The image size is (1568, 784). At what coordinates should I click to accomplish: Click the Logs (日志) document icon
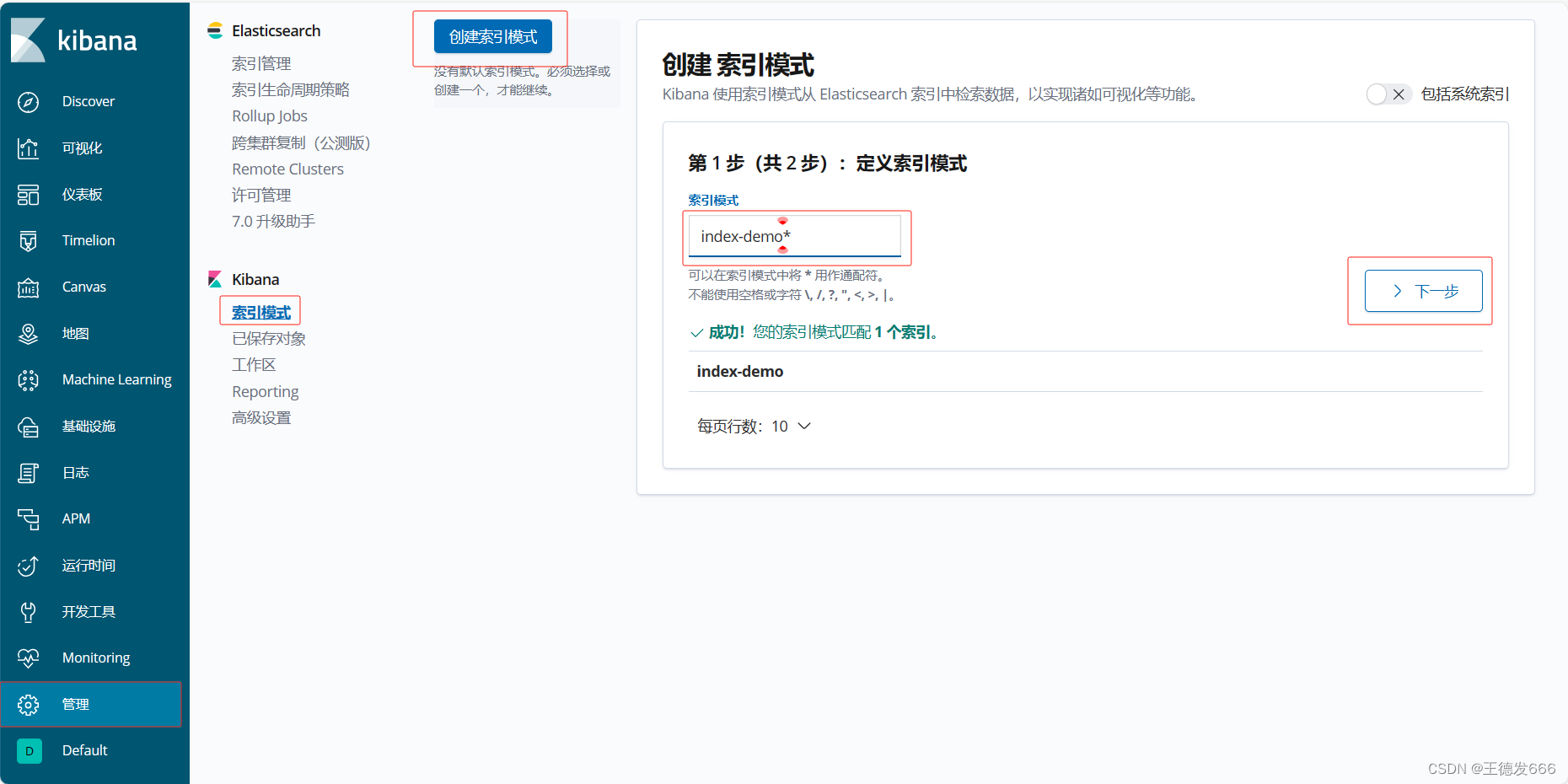point(29,473)
